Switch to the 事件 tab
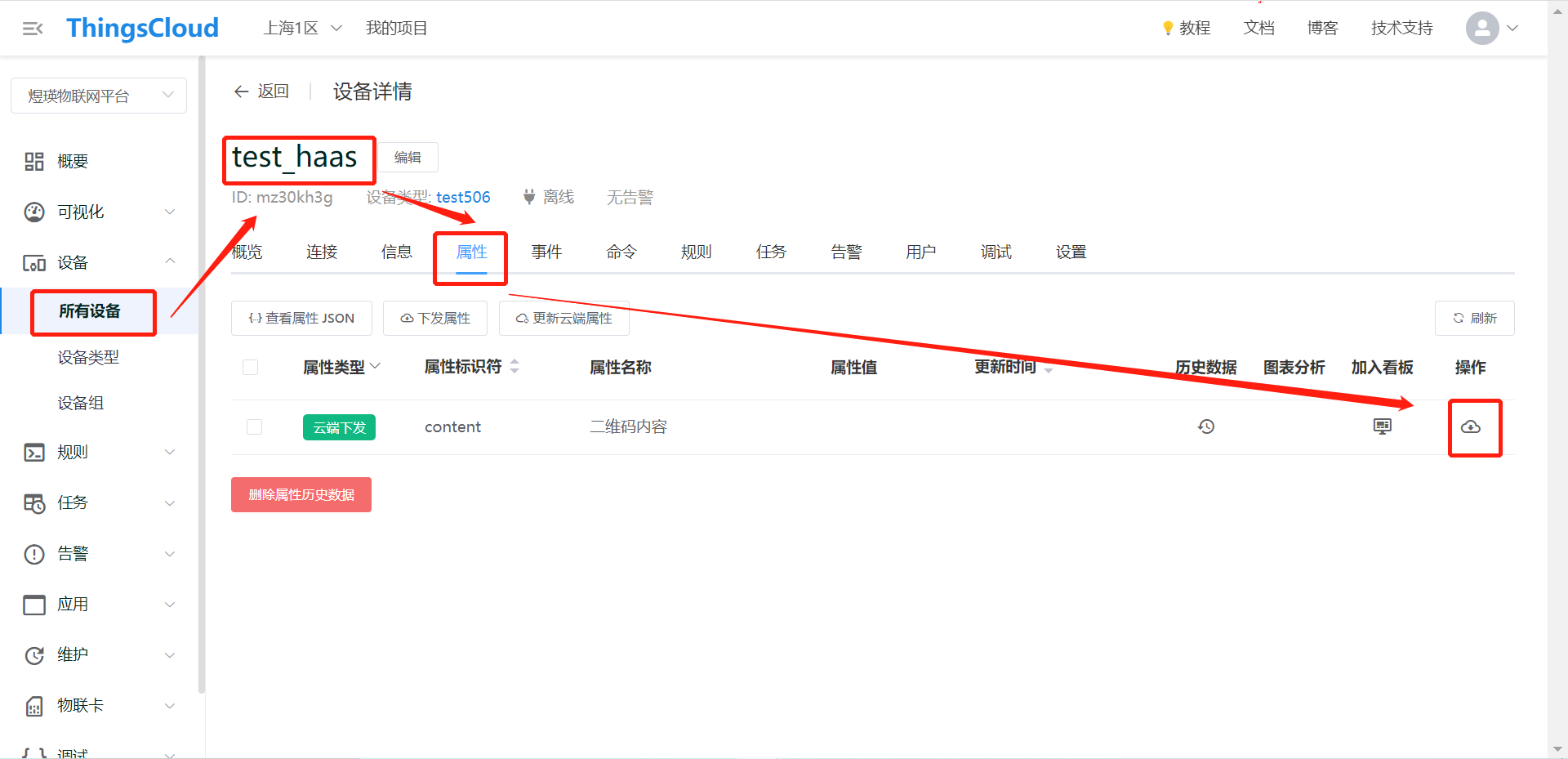 (x=546, y=252)
